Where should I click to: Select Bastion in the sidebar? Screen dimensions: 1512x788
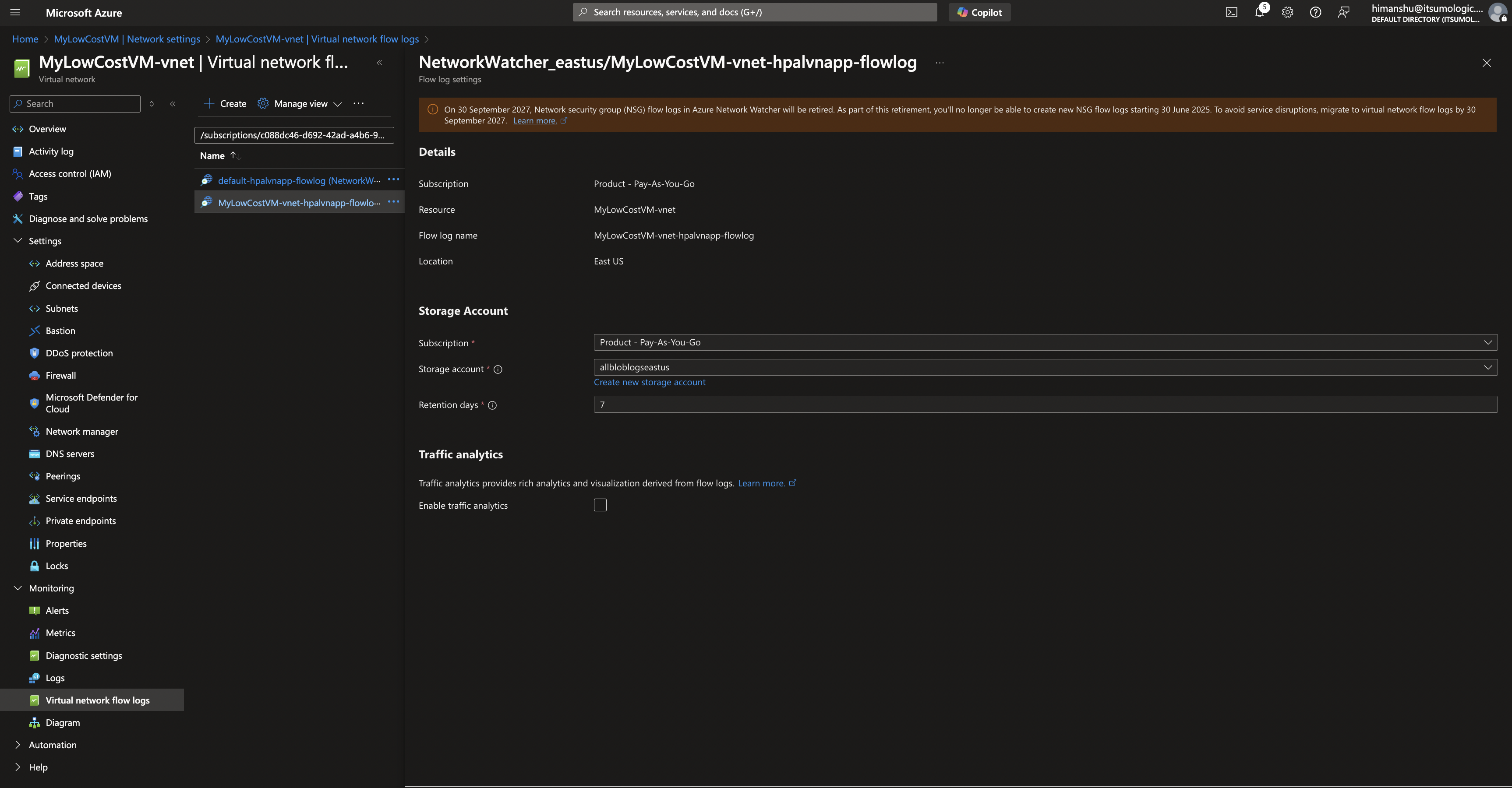(60, 331)
